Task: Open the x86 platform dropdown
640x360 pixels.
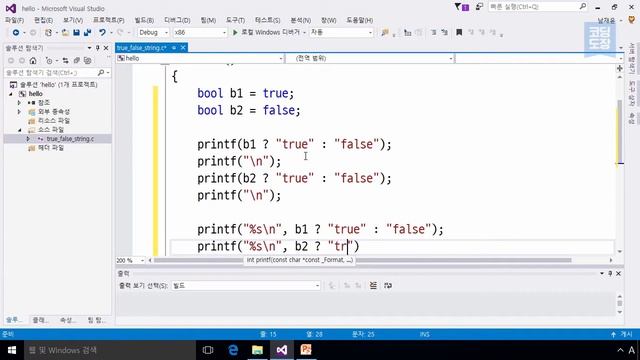Action: 200,32
